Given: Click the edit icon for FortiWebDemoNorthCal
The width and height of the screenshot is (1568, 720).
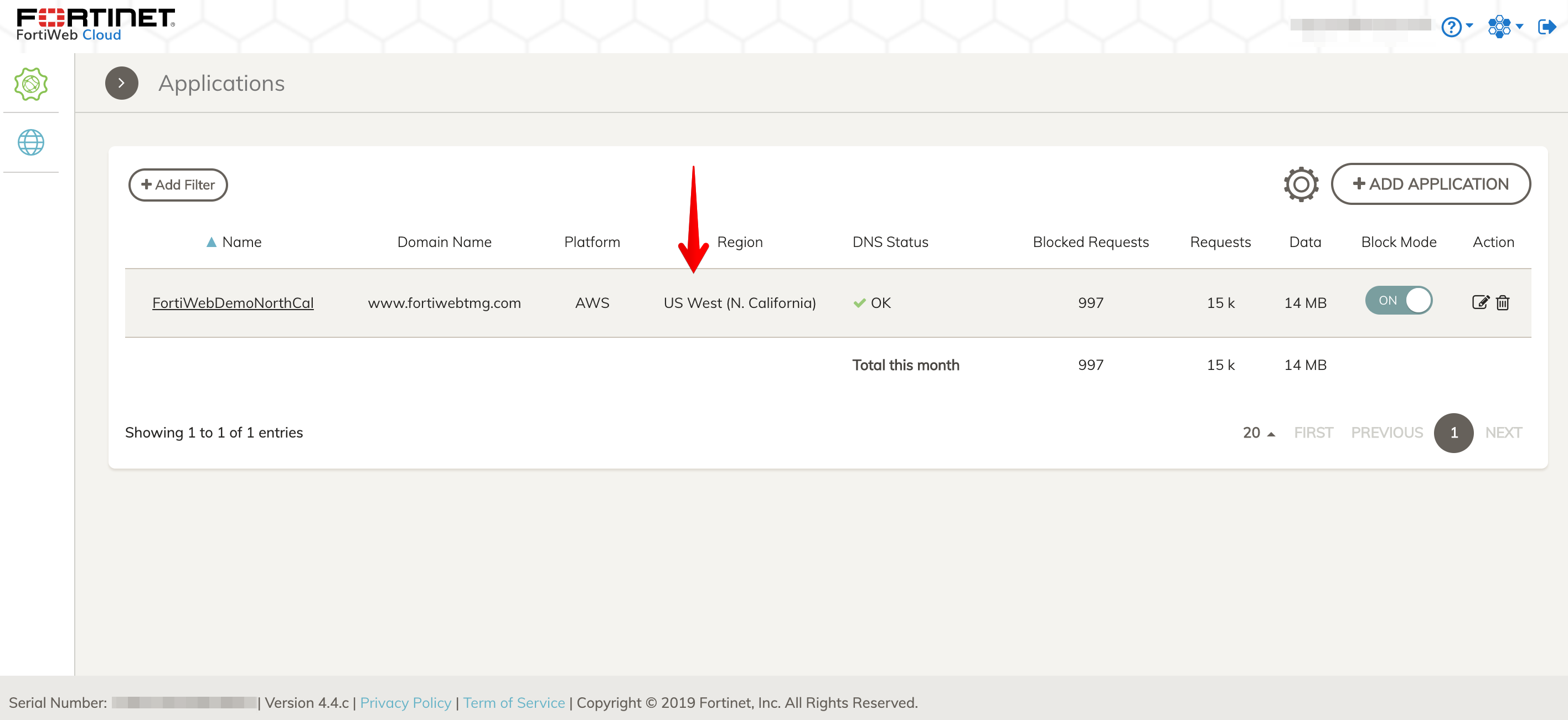Looking at the screenshot, I should 1480,302.
